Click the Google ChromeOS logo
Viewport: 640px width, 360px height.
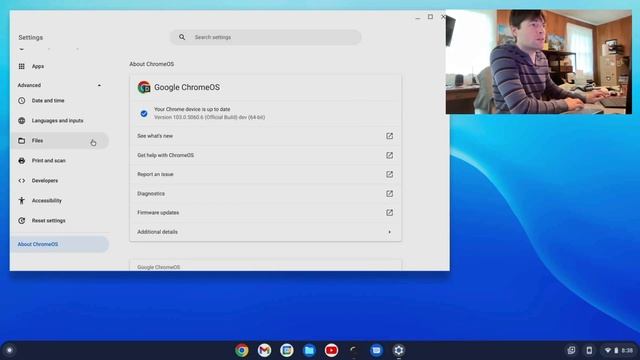tap(144, 87)
